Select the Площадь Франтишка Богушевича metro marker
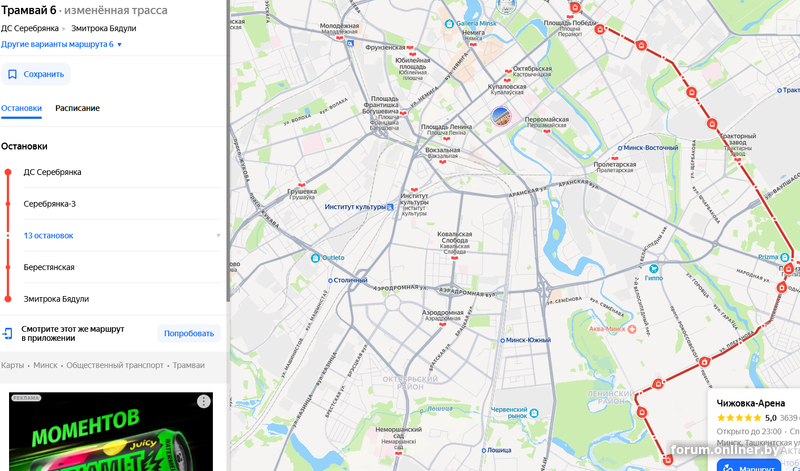800x471 pixels. click(x=403, y=113)
